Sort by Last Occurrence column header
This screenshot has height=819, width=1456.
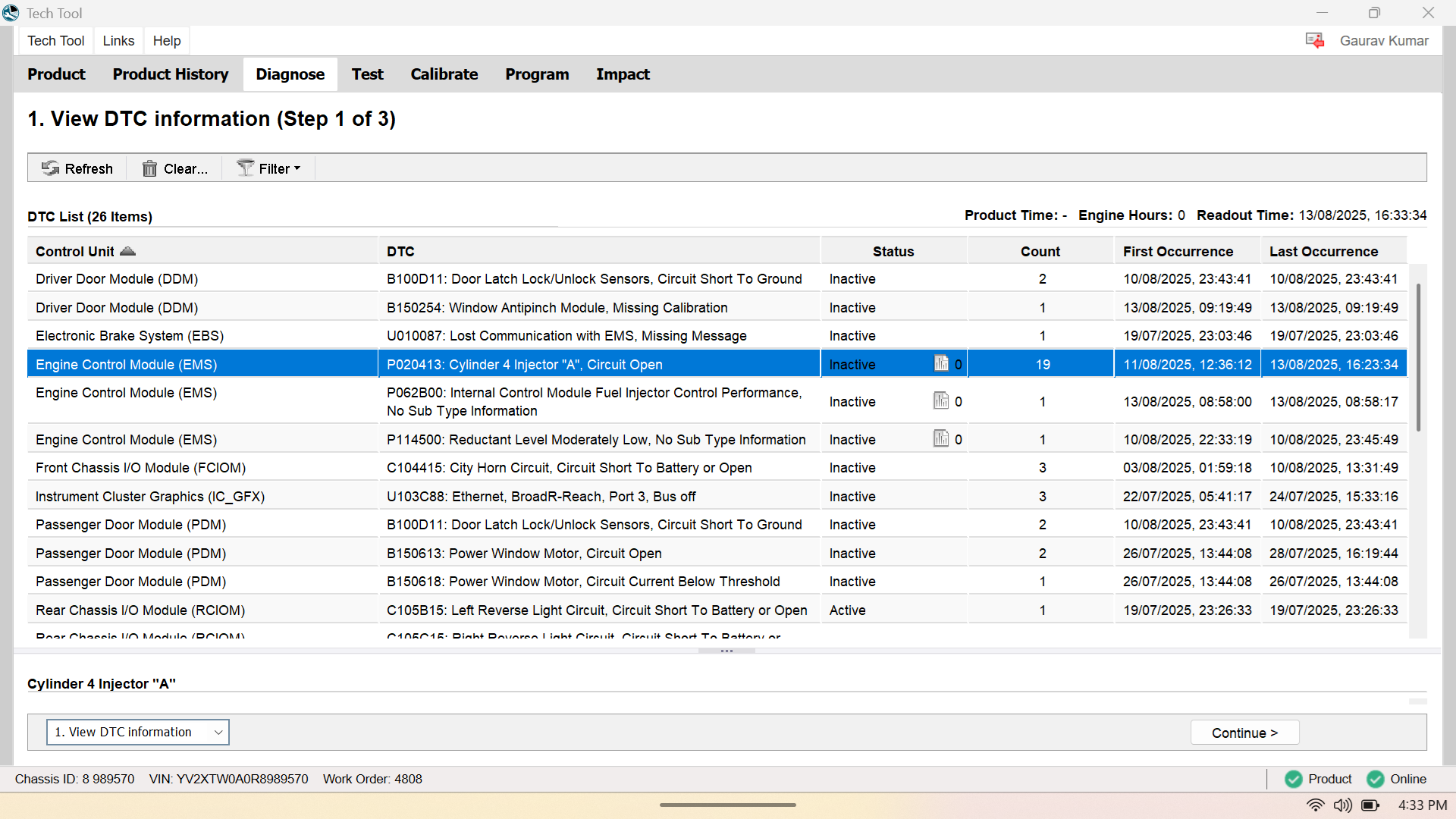pyautogui.click(x=1323, y=251)
